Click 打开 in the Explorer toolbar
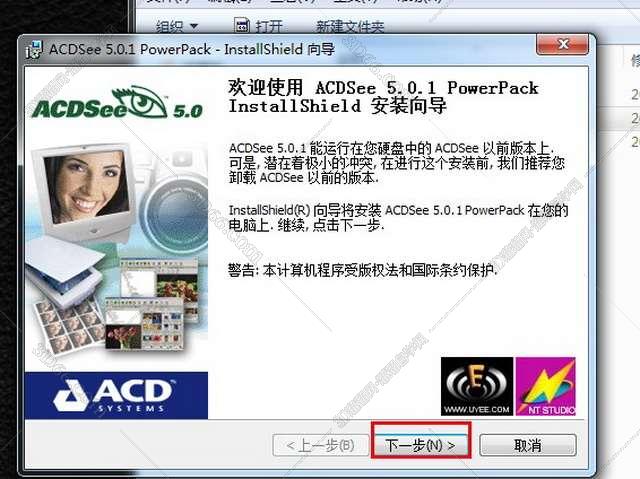 pyautogui.click(x=269, y=27)
